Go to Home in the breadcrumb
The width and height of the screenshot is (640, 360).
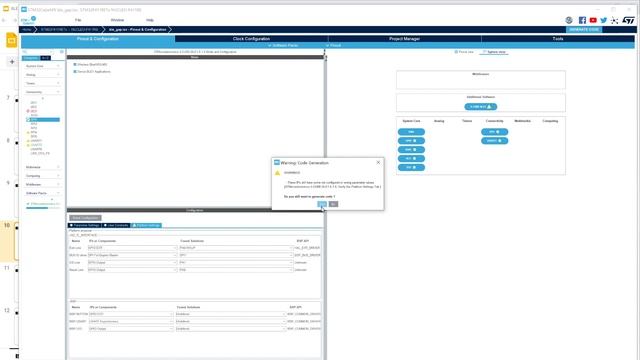pyautogui.click(x=27, y=29)
